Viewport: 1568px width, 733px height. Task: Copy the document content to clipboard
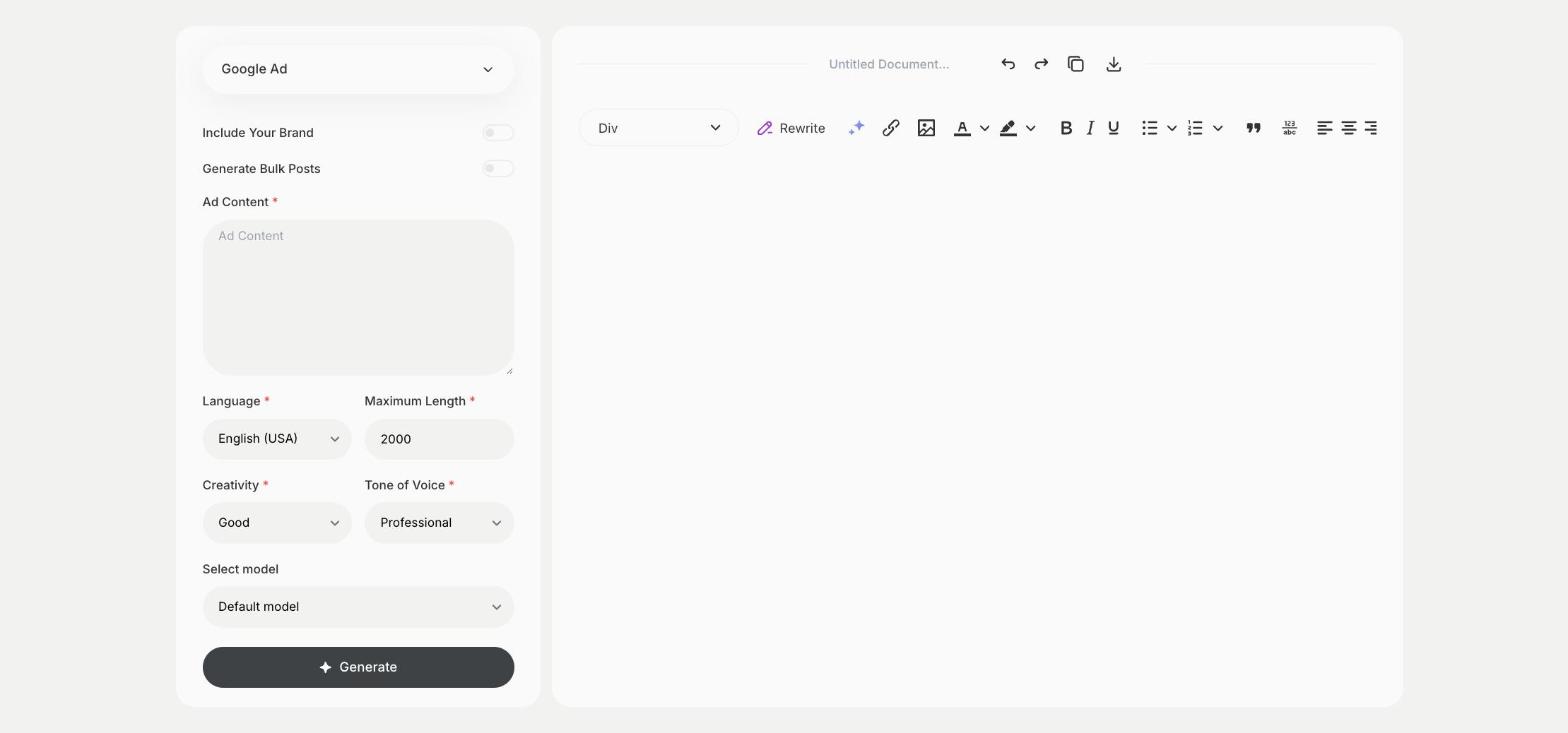[x=1076, y=64]
